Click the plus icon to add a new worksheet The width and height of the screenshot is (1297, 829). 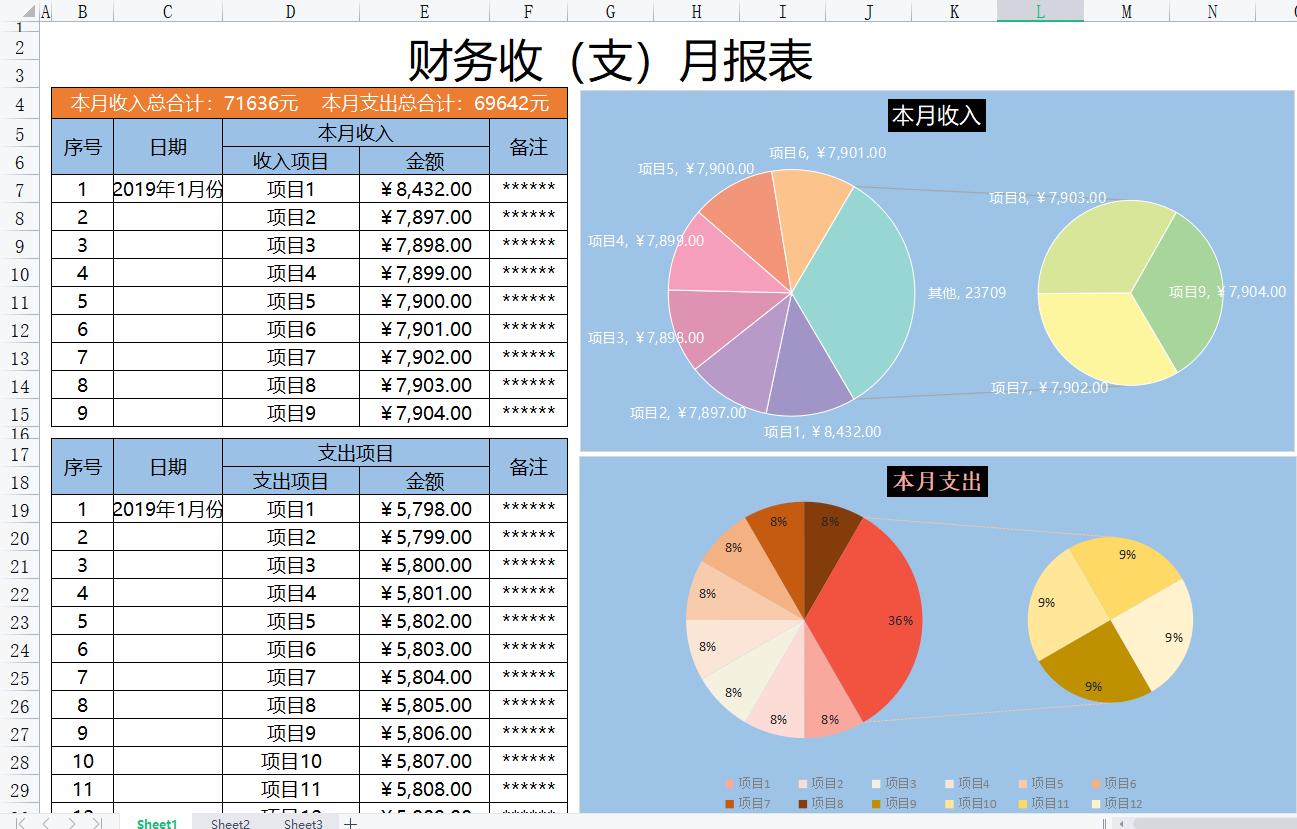(x=350, y=823)
